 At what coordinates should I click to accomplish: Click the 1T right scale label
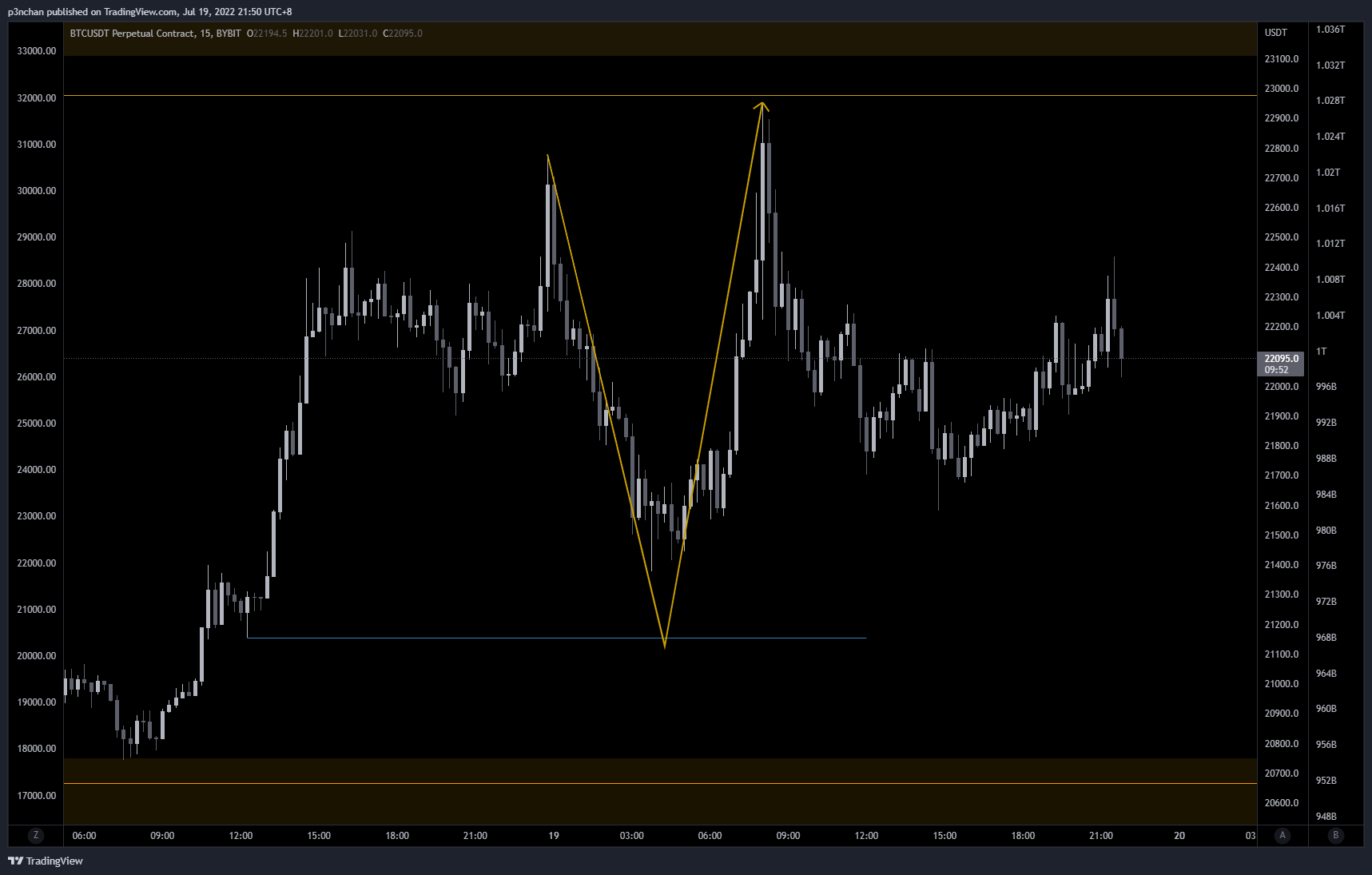pos(1322,352)
